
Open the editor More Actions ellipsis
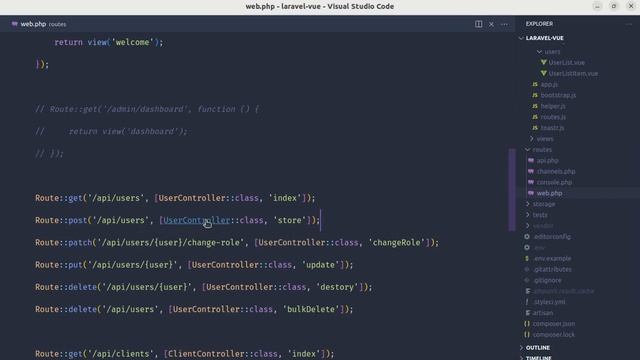(x=504, y=24)
